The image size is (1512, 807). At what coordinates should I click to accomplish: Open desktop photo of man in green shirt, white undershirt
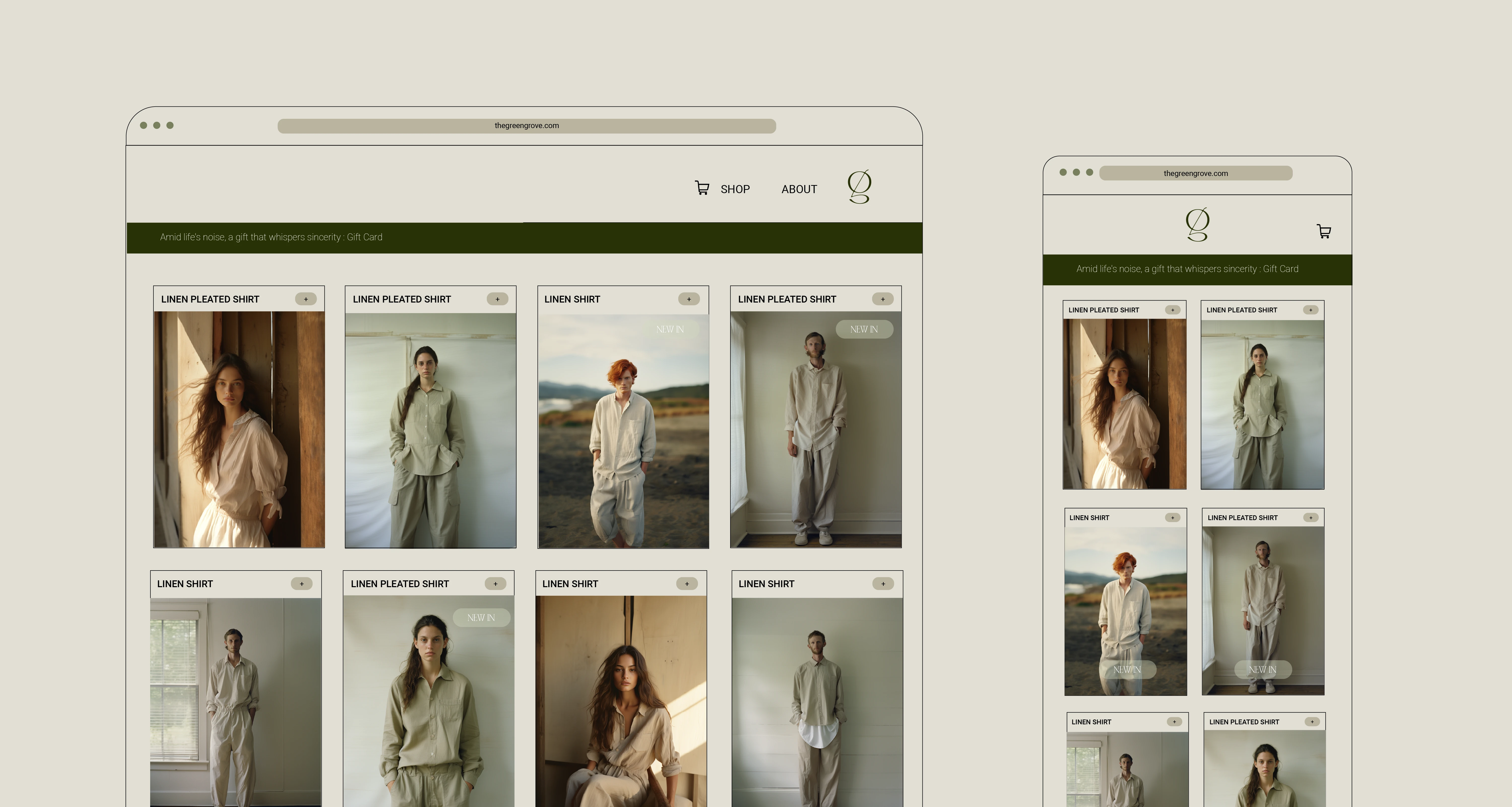pyautogui.click(x=817, y=702)
